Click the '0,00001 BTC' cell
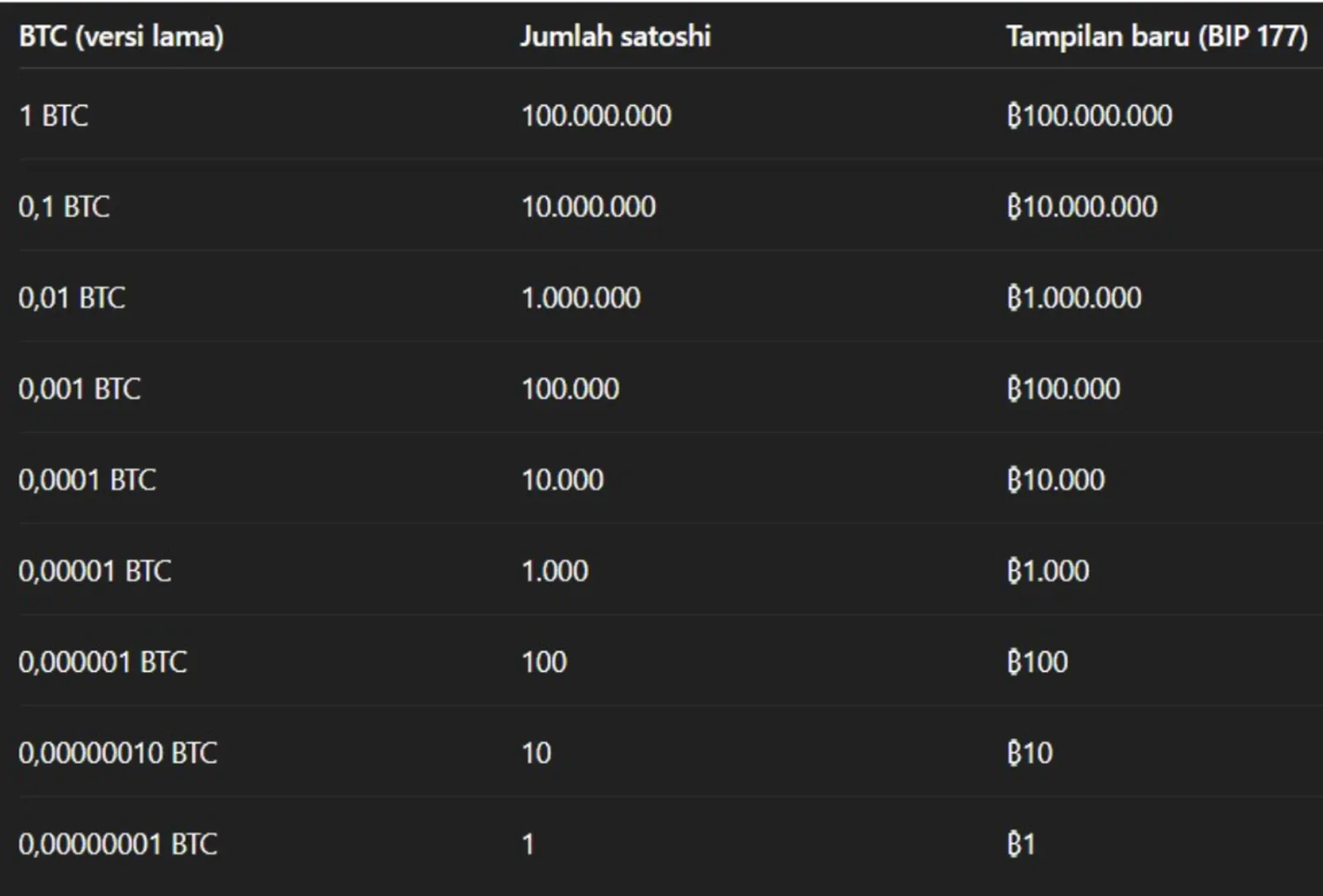Screen dimensions: 1323x896 95,570
